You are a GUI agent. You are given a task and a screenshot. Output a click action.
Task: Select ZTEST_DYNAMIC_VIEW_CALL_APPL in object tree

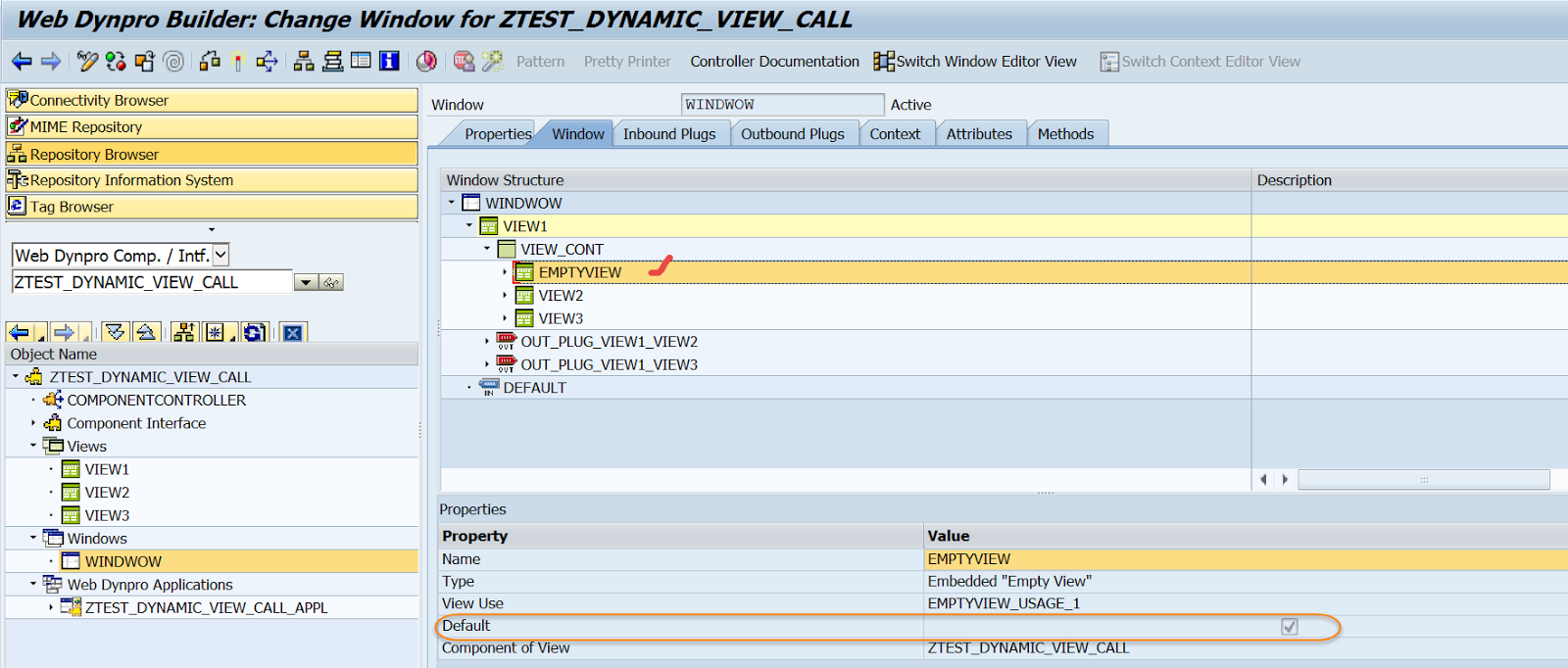point(206,608)
